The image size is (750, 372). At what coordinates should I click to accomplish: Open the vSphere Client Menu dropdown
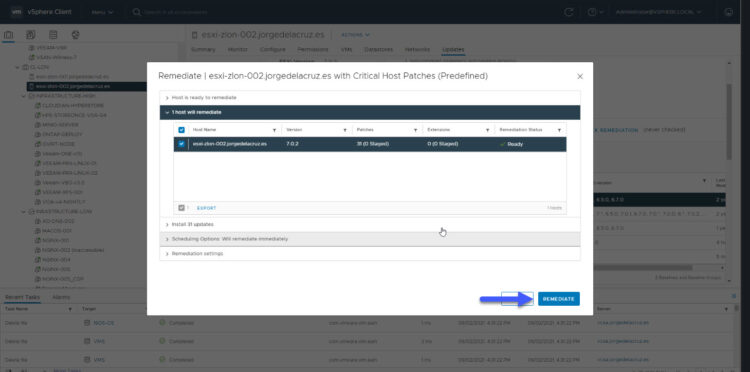tap(103, 12)
